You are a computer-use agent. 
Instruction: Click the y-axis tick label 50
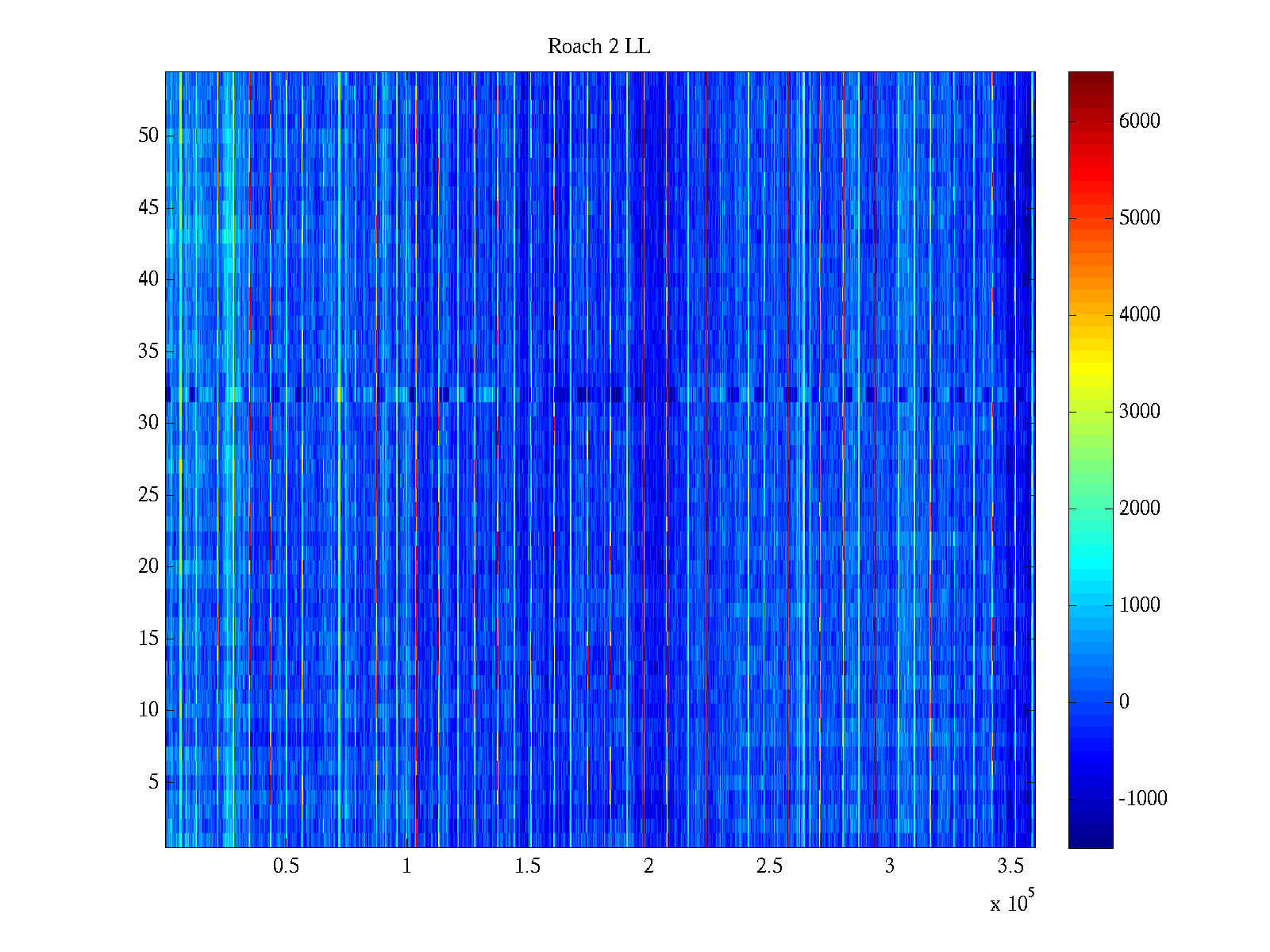click(148, 135)
